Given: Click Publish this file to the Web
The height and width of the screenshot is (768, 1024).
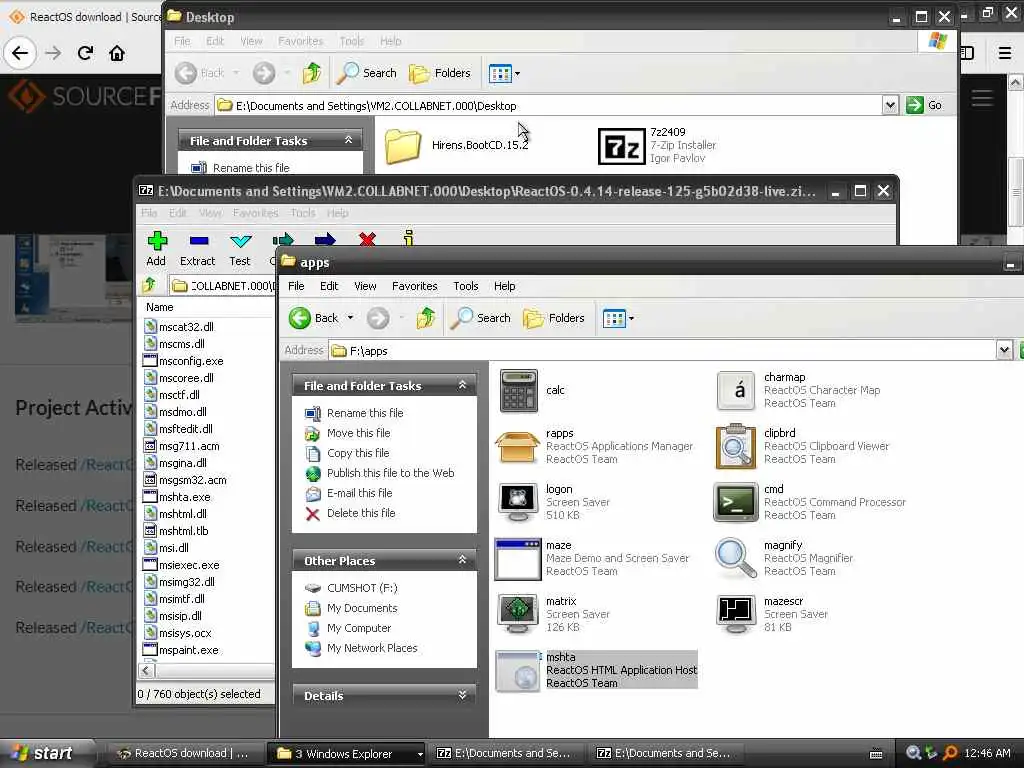Looking at the screenshot, I should (x=391, y=473).
